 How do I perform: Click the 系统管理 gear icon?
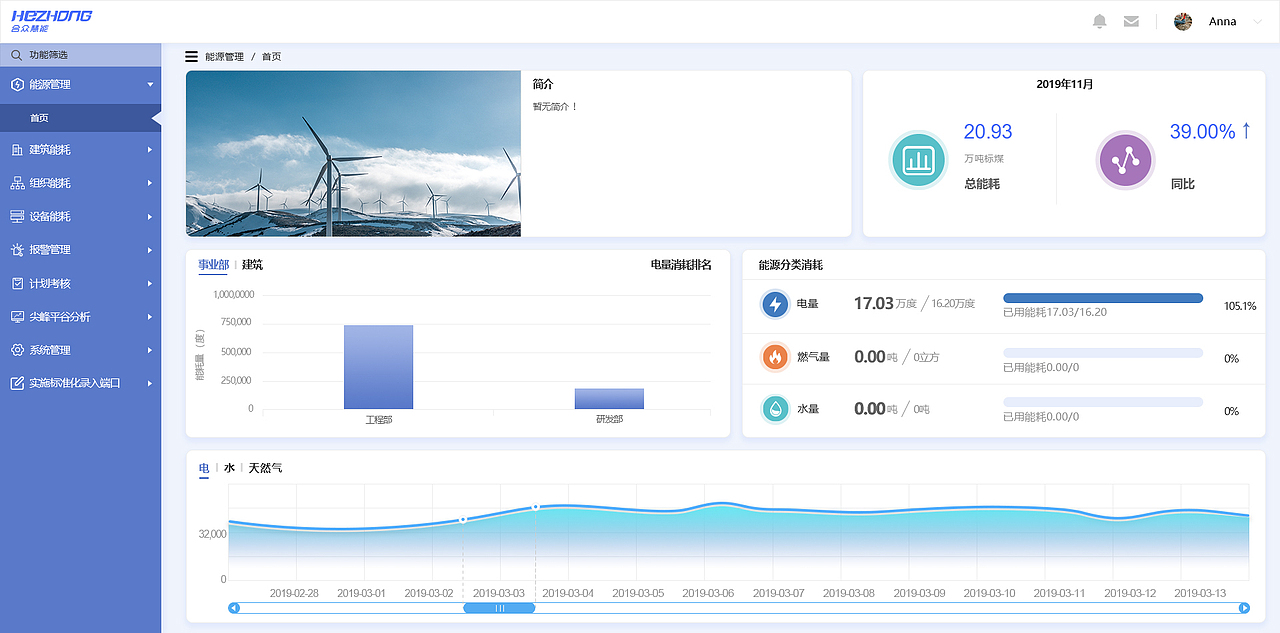(x=17, y=350)
